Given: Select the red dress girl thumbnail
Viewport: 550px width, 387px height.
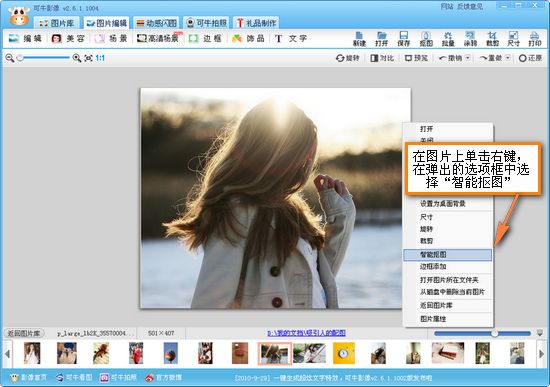Looking at the screenshot, I should pyautogui.click(x=136, y=353).
